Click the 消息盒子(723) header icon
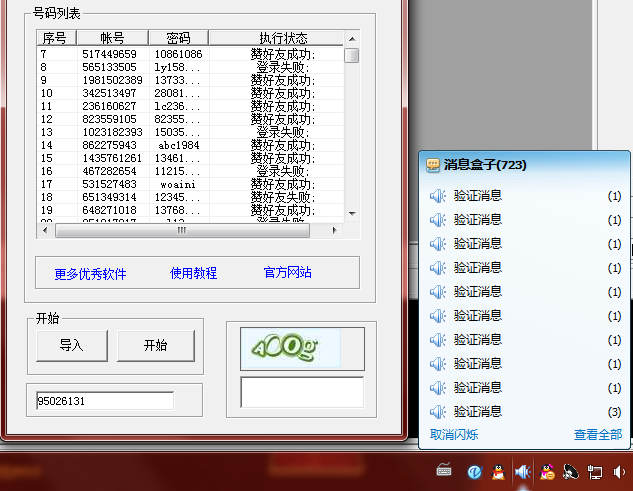The image size is (633, 491). (x=433, y=165)
